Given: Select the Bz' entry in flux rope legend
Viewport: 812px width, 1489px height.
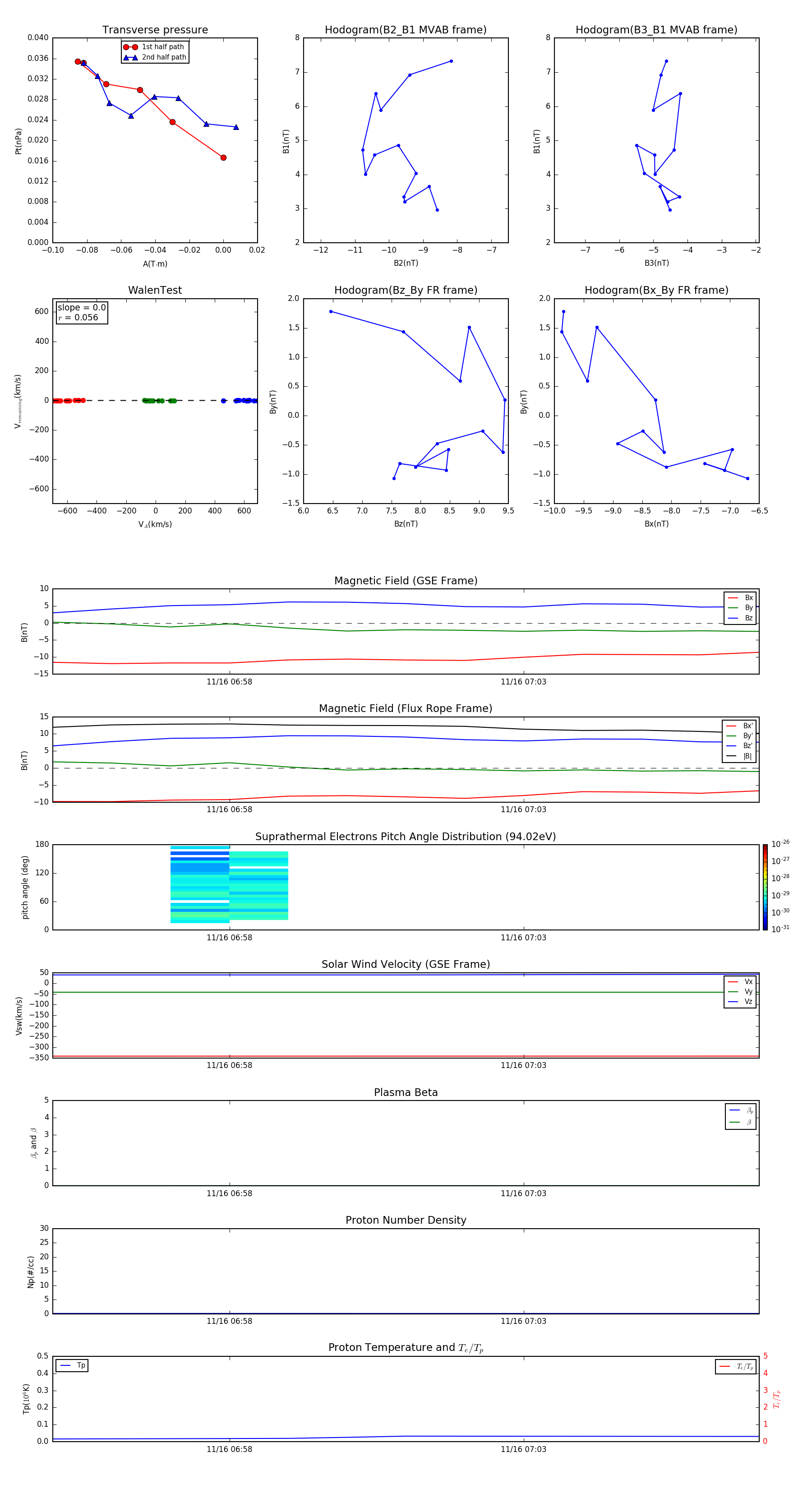Looking at the screenshot, I should coord(739,746).
